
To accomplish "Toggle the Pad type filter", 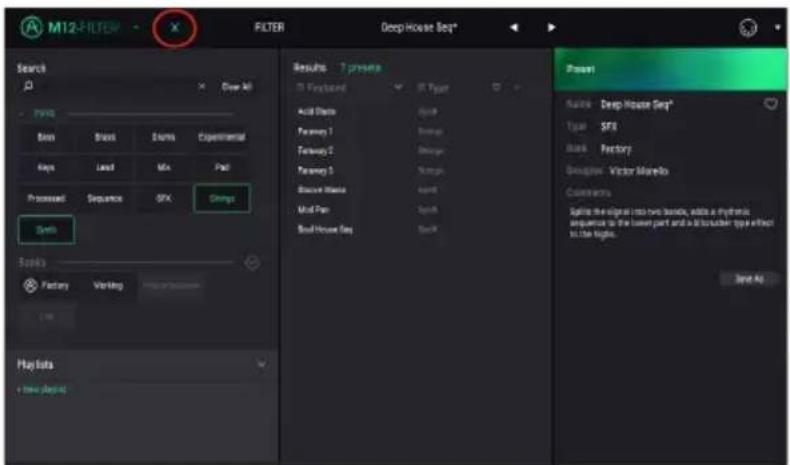I will pyautogui.click(x=222, y=167).
